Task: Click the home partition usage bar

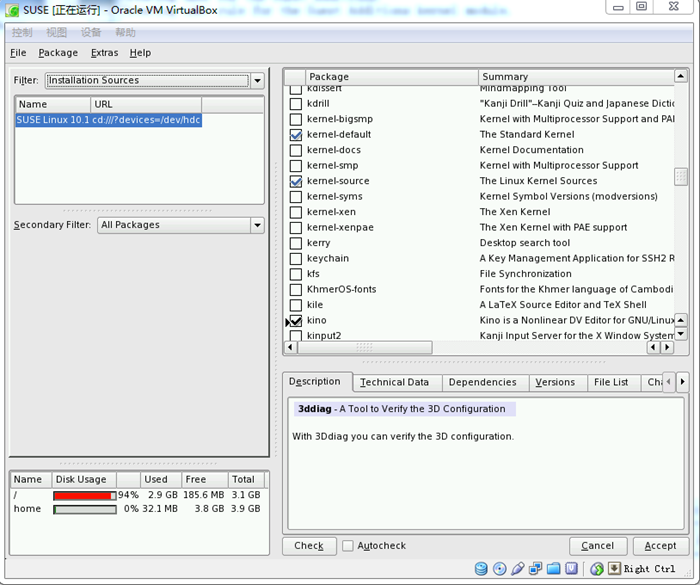Action: click(85, 510)
